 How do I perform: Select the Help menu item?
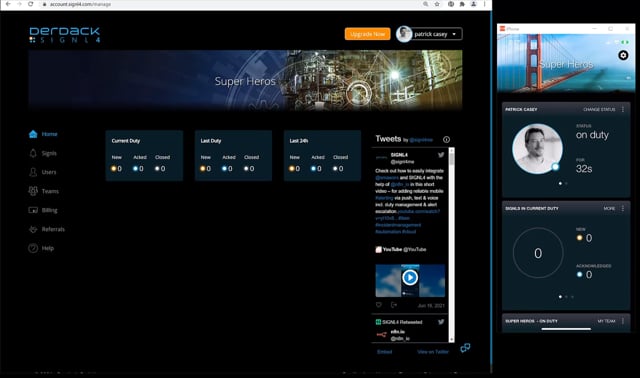47,248
